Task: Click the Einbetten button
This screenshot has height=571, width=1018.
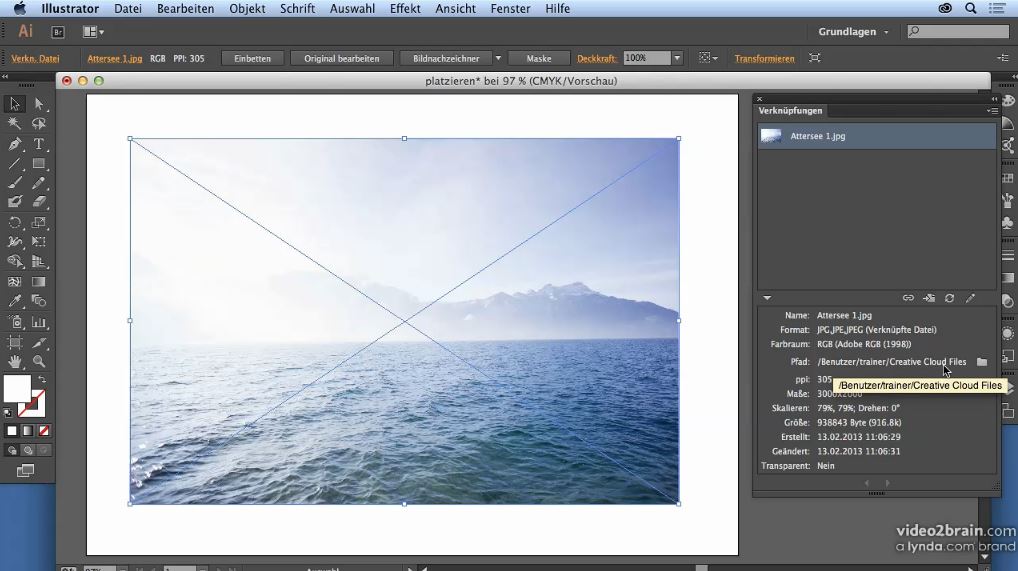Action: (252, 58)
